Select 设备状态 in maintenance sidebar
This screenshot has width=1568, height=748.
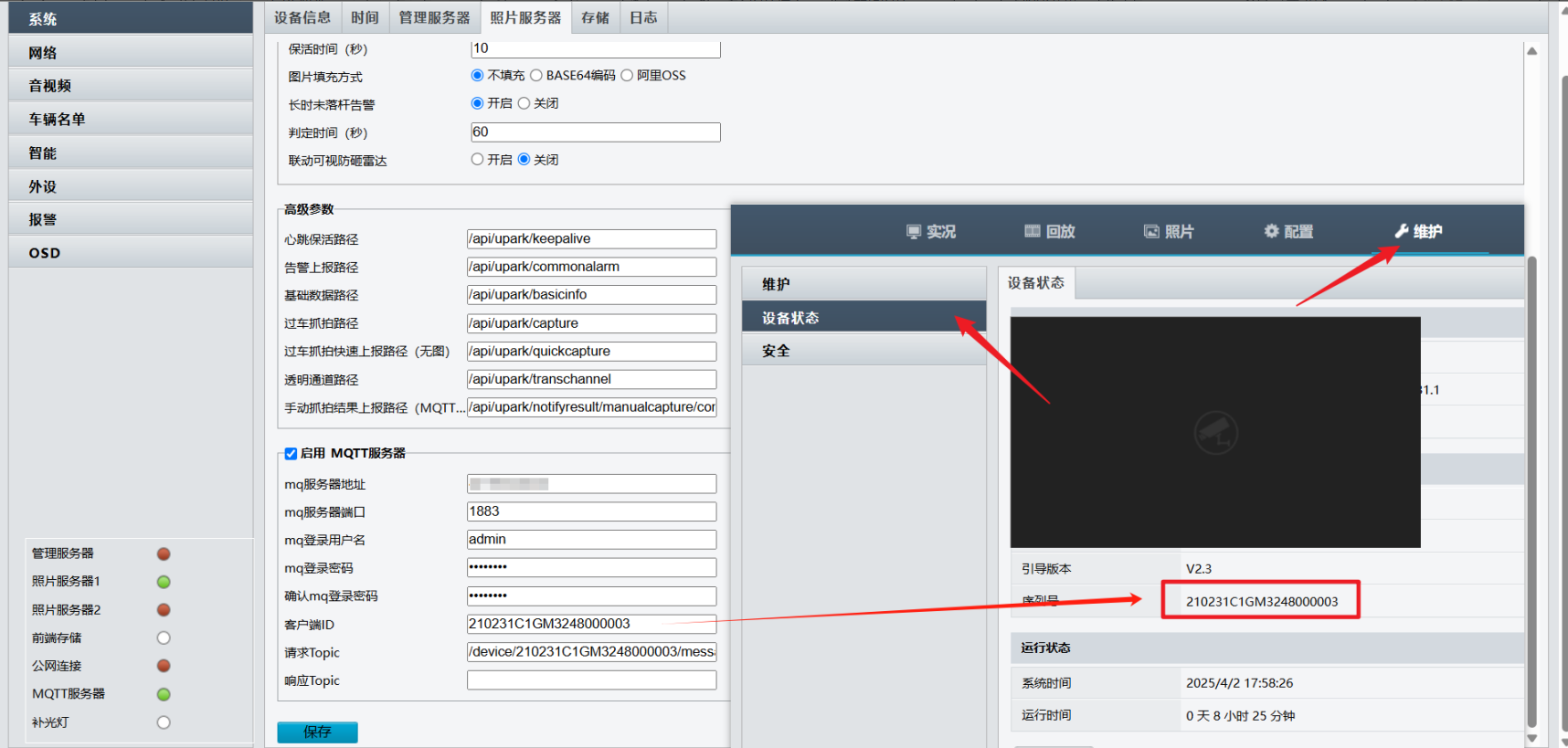863,317
